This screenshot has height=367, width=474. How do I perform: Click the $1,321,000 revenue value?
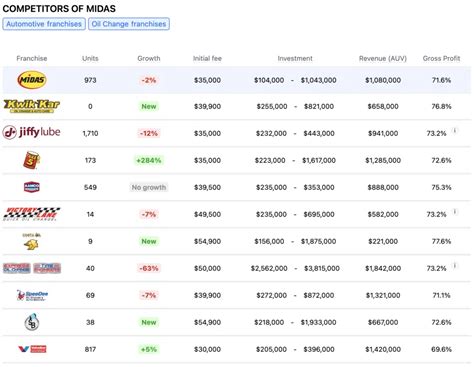click(383, 295)
